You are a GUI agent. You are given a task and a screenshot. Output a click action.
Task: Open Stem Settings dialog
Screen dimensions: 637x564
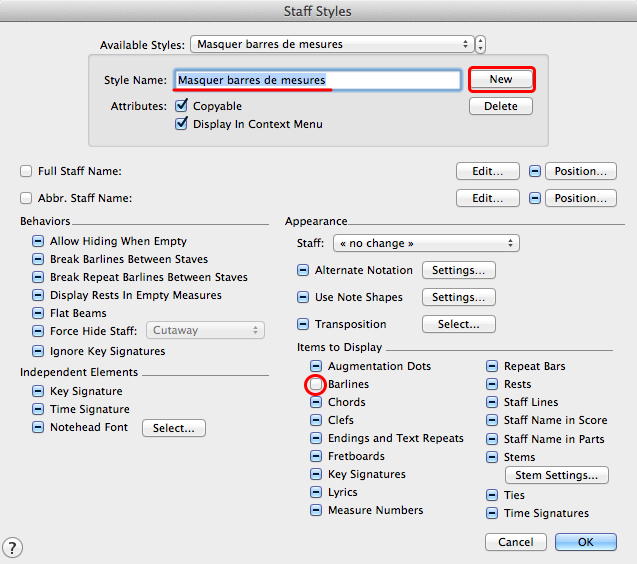(x=556, y=475)
